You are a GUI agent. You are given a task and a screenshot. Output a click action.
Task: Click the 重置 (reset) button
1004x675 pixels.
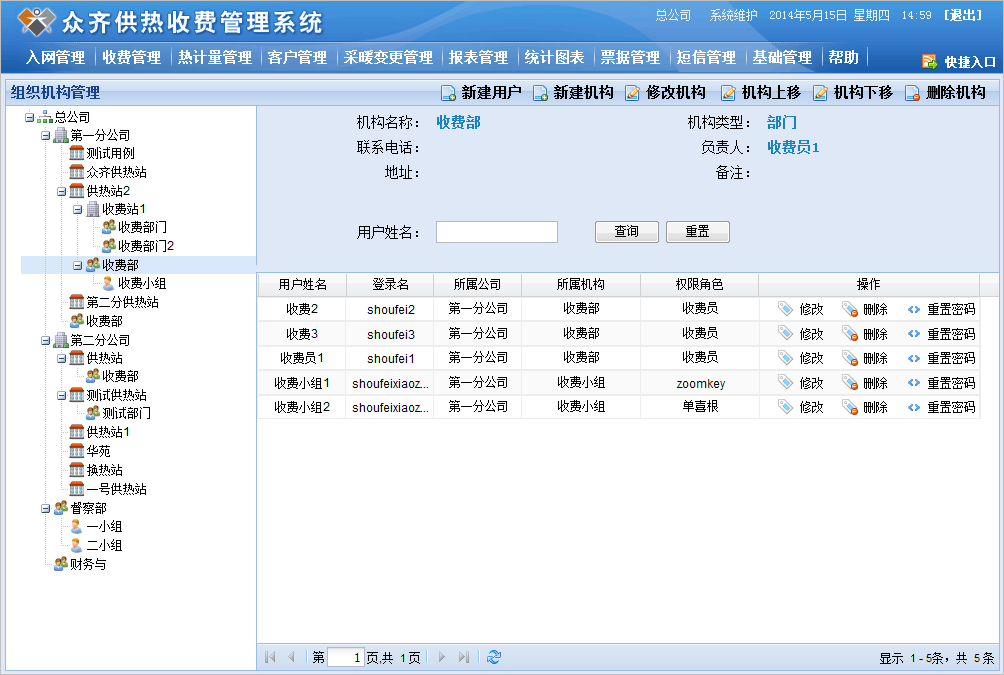pyautogui.click(x=697, y=232)
